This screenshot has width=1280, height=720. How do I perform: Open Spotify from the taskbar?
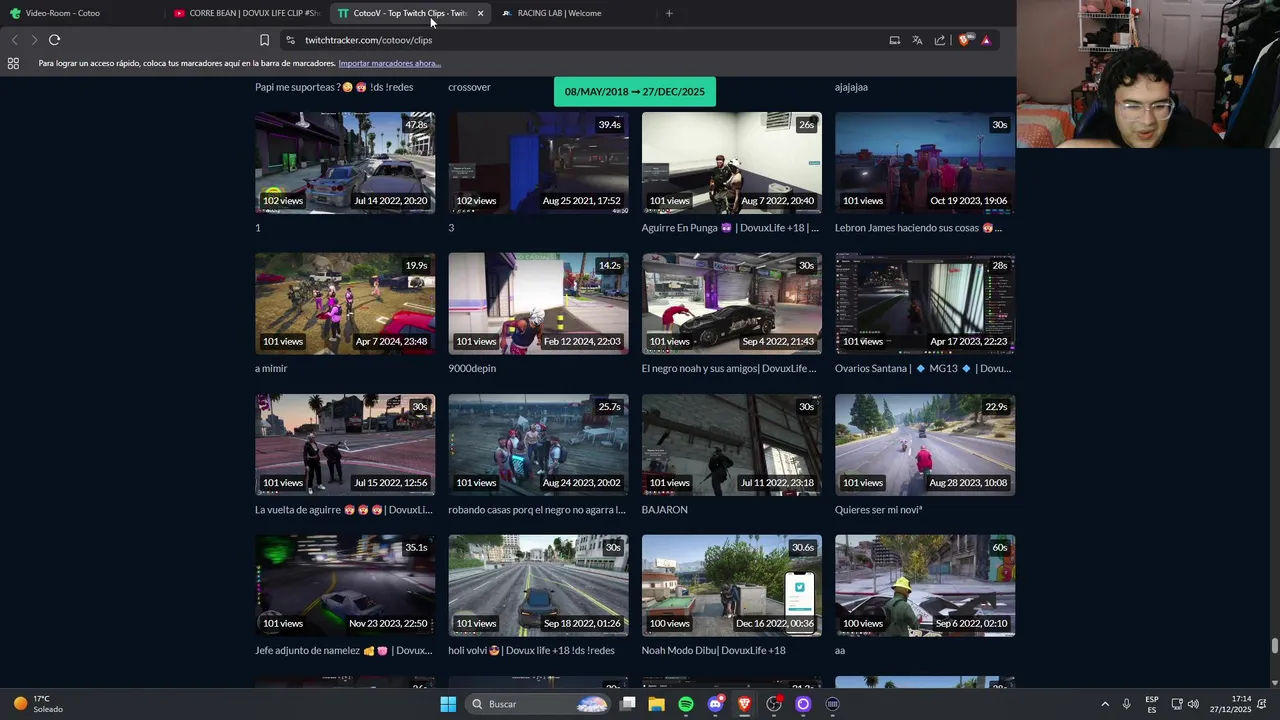[686, 704]
